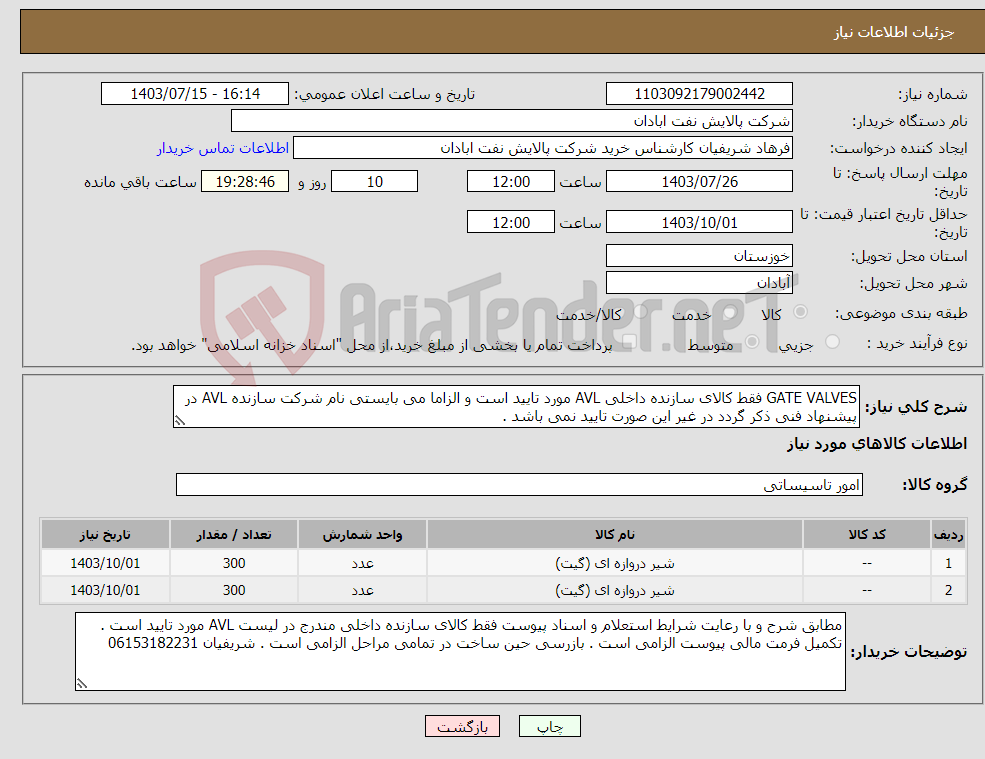Image resolution: width=985 pixels, height=759 pixels.
Task: Click the delivery city field آبادان
Action: pyautogui.click(x=699, y=283)
